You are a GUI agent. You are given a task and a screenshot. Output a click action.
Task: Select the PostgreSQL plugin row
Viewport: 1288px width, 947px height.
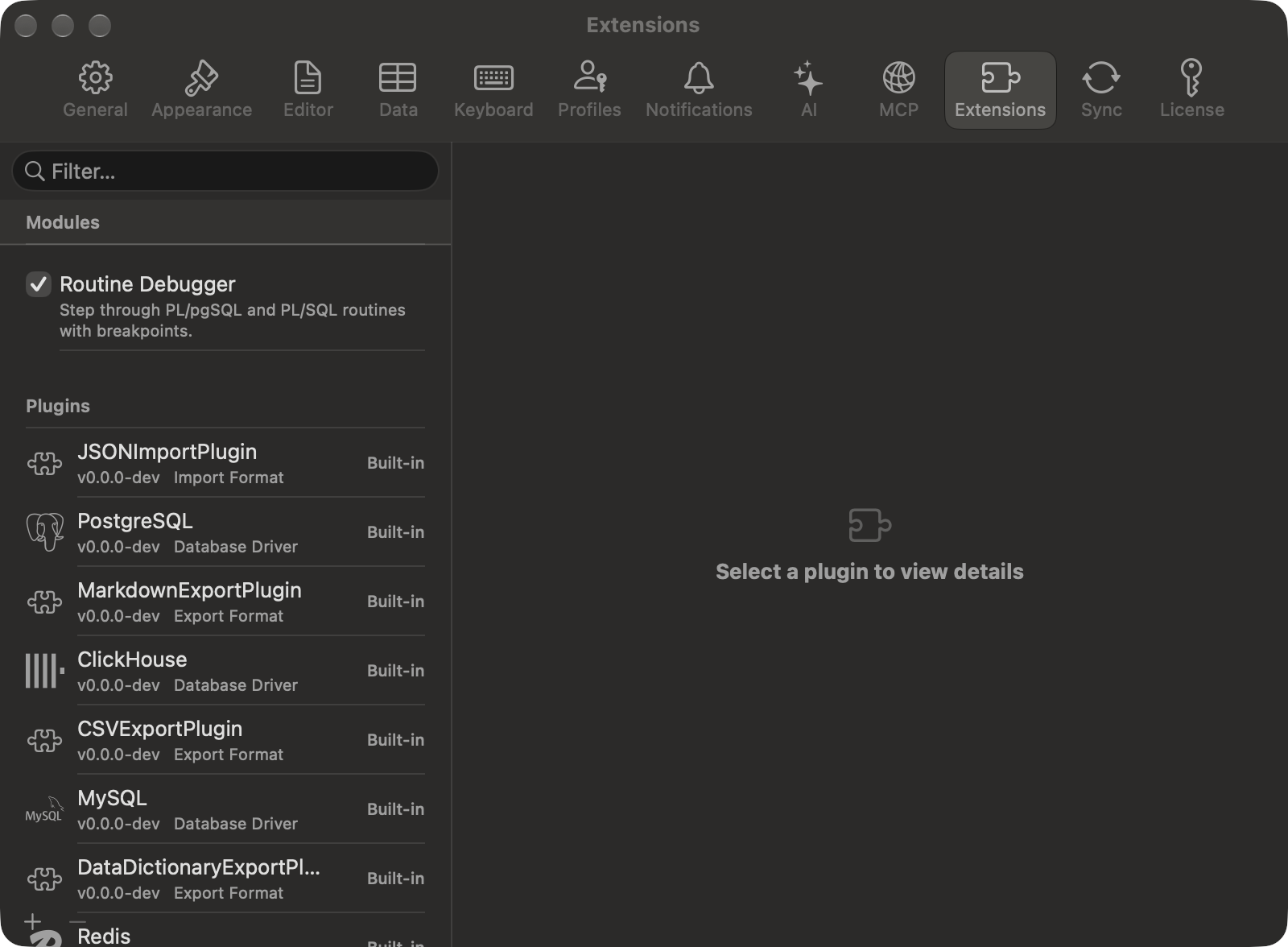225,532
